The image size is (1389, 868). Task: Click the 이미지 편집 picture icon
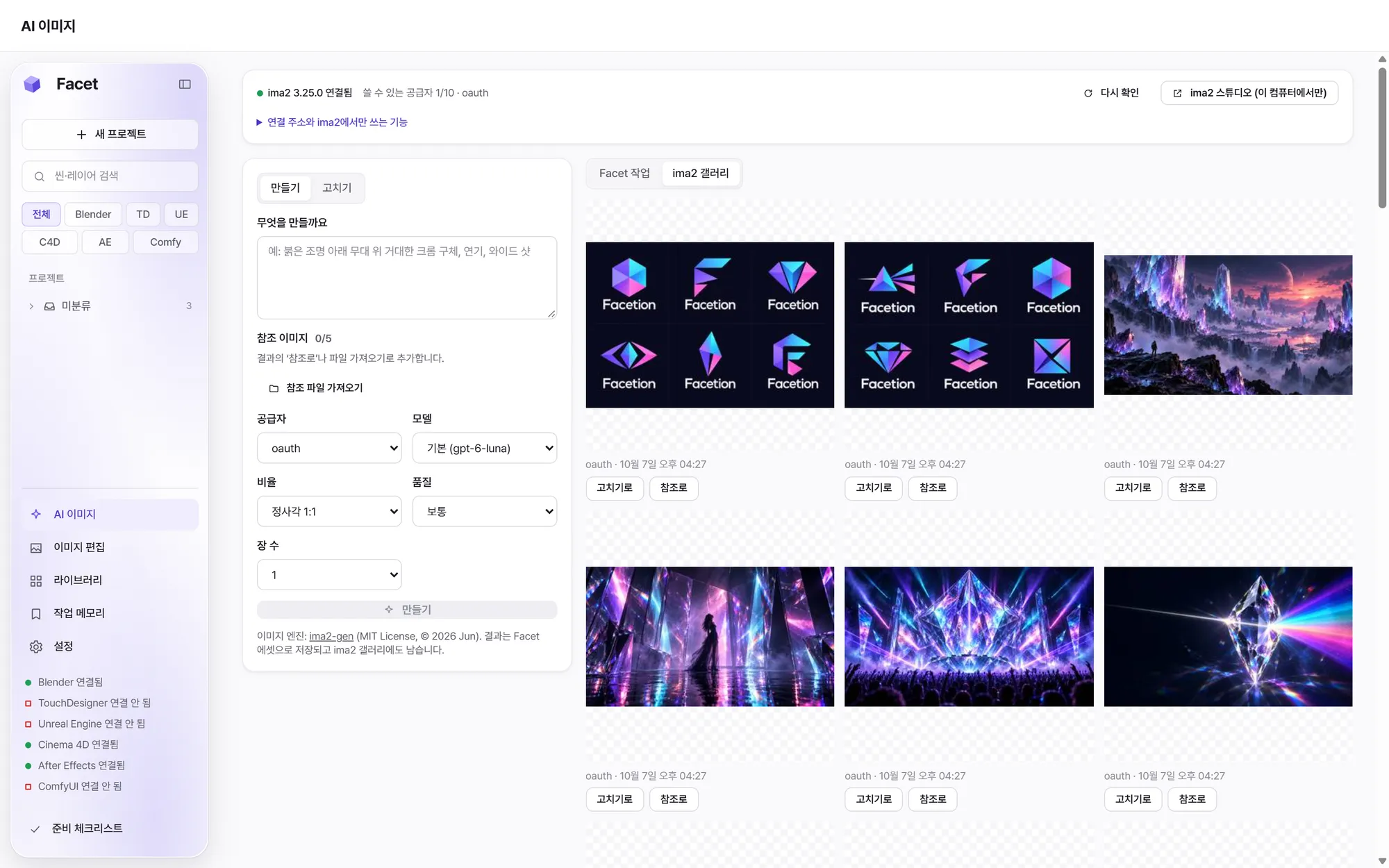click(x=36, y=548)
